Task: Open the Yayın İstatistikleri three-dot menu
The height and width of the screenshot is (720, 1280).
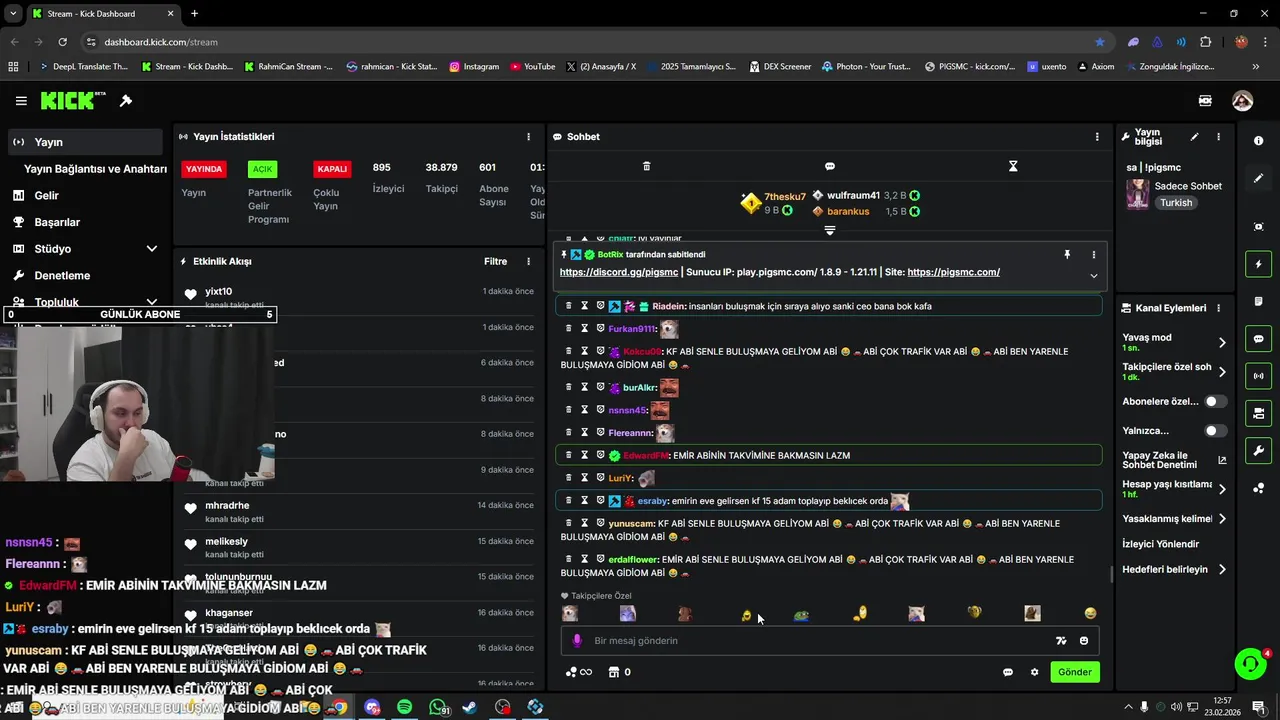Action: click(x=528, y=137)
